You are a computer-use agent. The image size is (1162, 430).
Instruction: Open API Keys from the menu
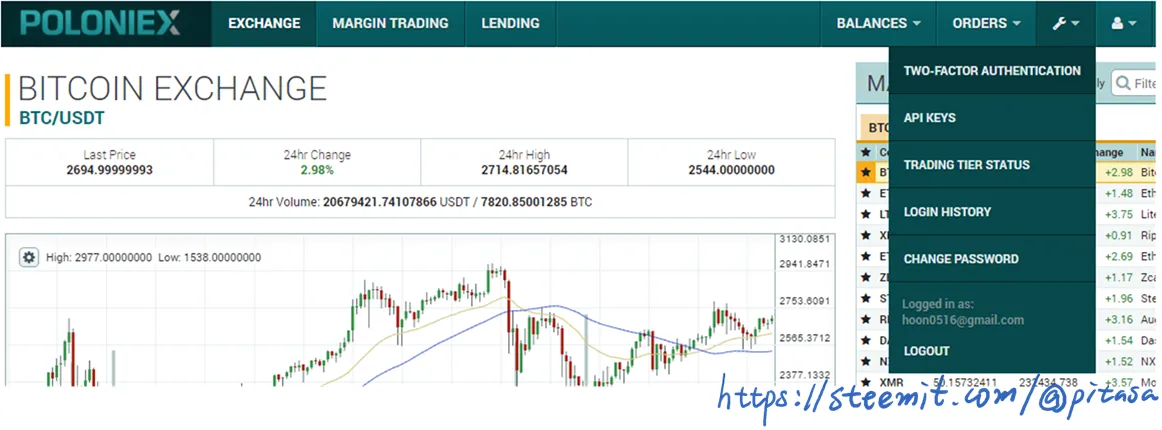(992, 118)
